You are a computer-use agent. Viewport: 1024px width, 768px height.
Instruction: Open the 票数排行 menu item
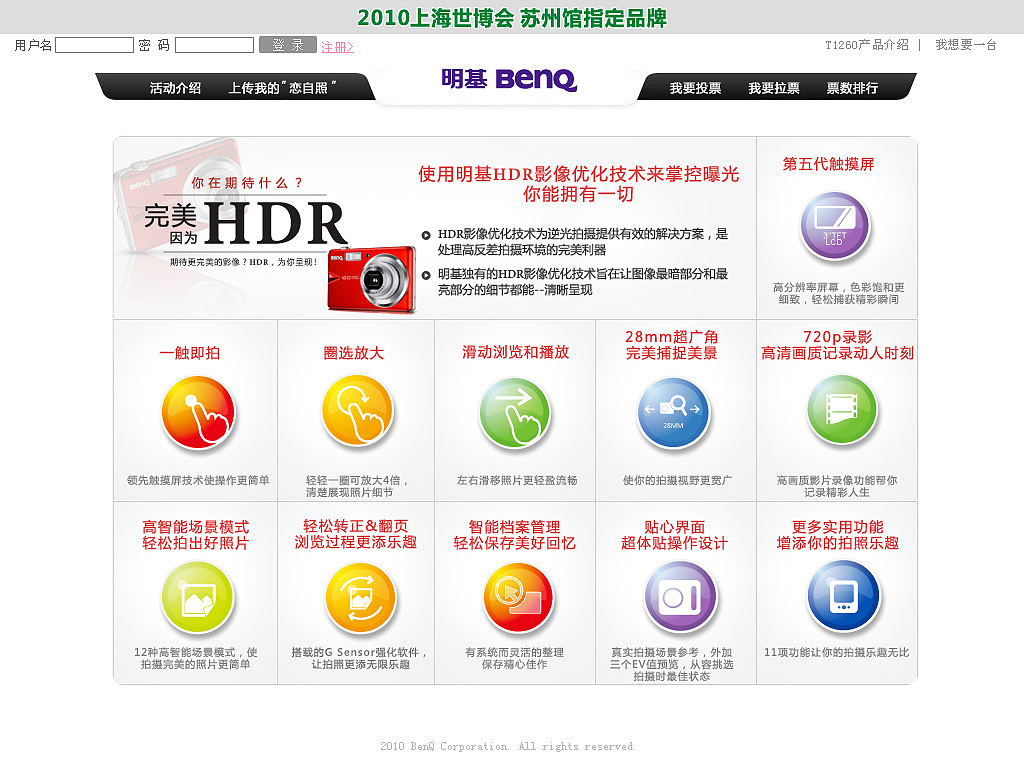pos(852,88)
